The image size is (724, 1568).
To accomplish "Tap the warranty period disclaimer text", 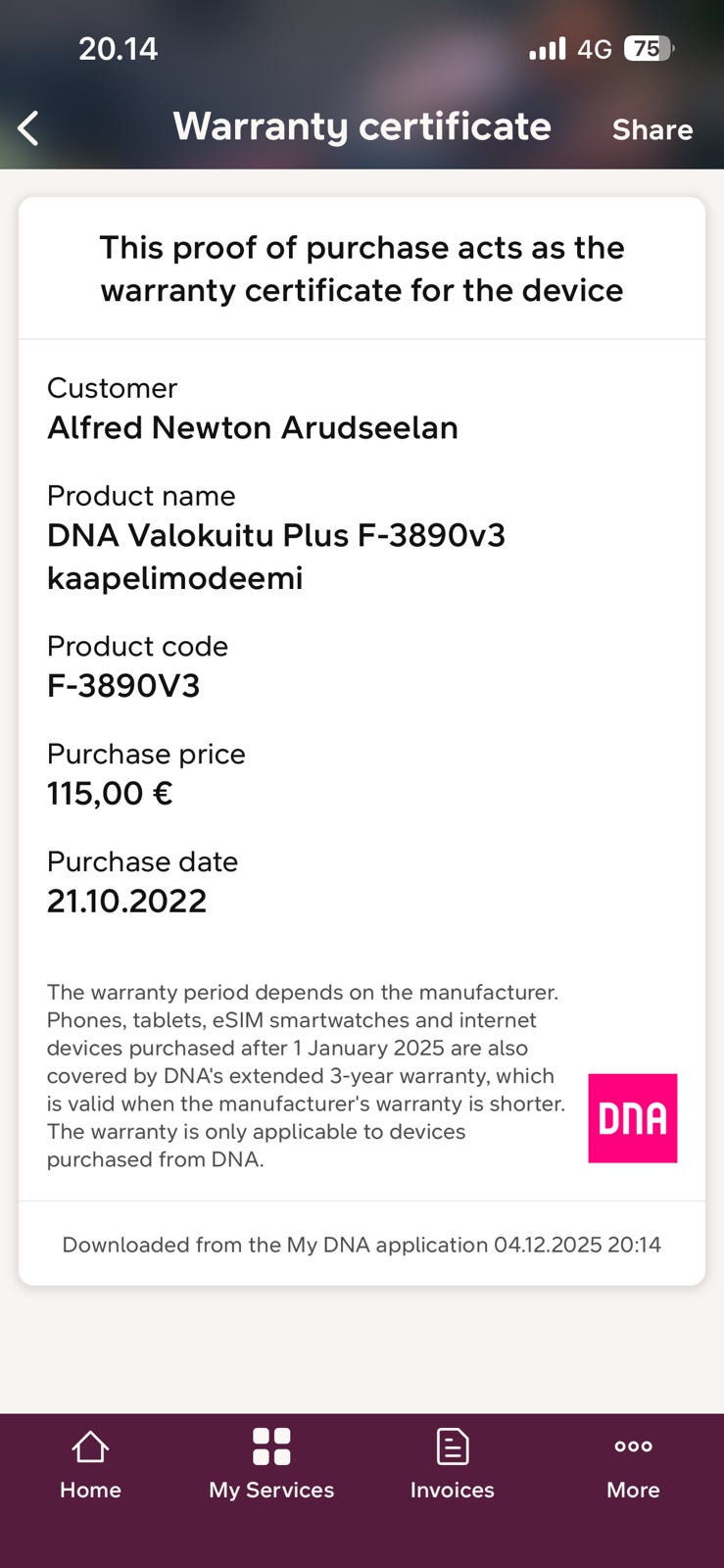I will [x=306, y=1075].
